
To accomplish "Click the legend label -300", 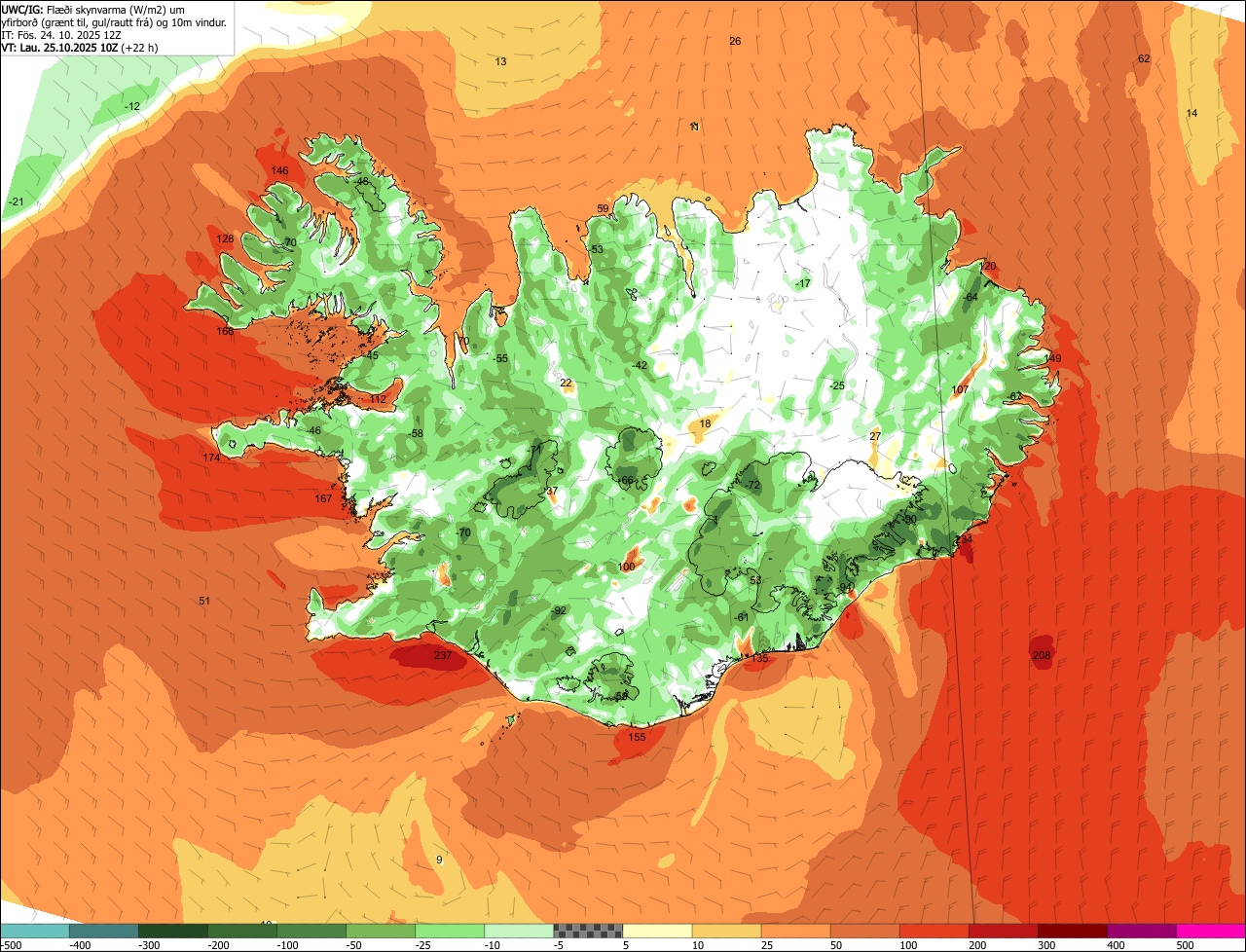I will point(150,945).
